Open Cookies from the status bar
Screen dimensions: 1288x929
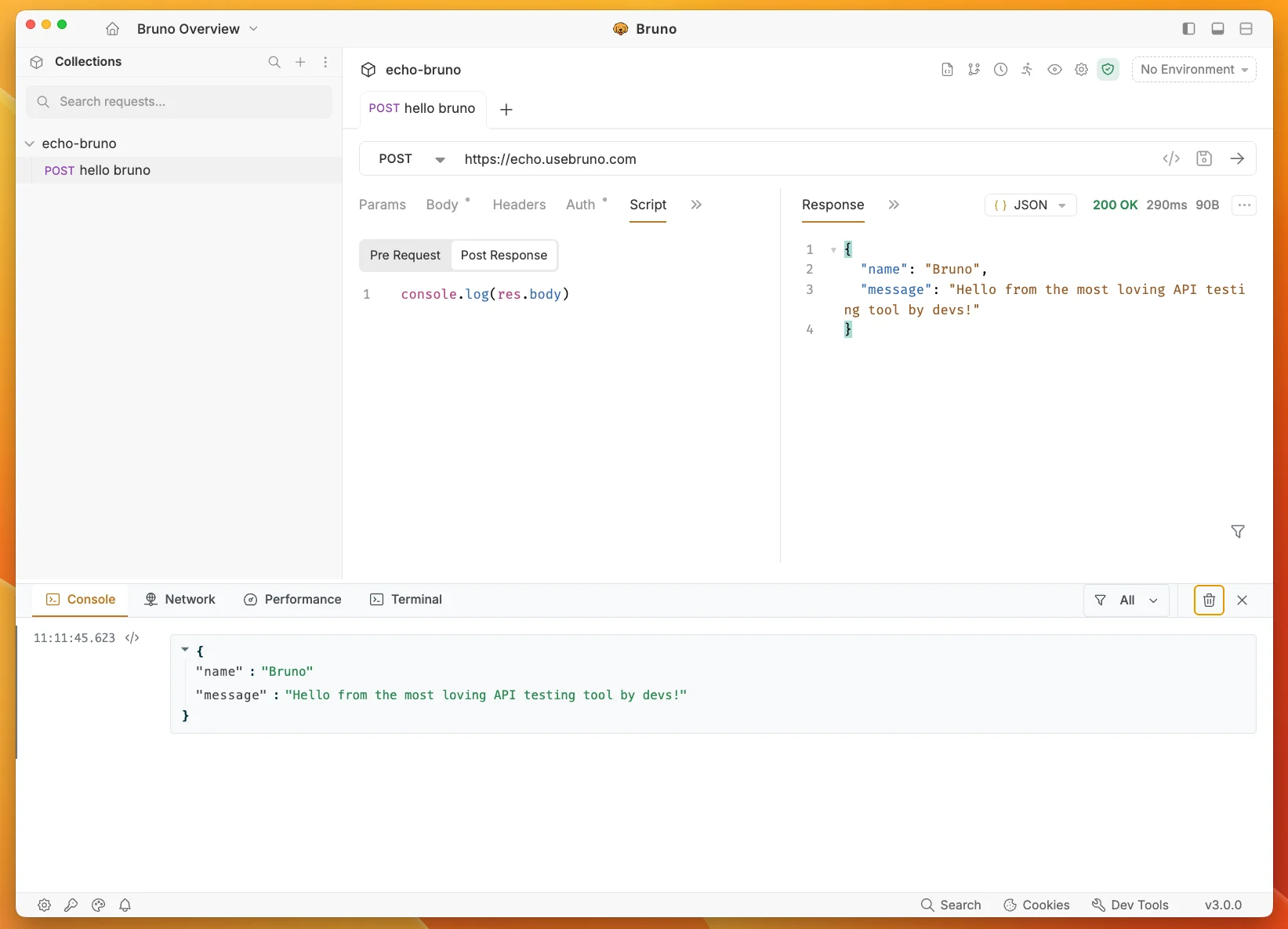click(1036, 905)
